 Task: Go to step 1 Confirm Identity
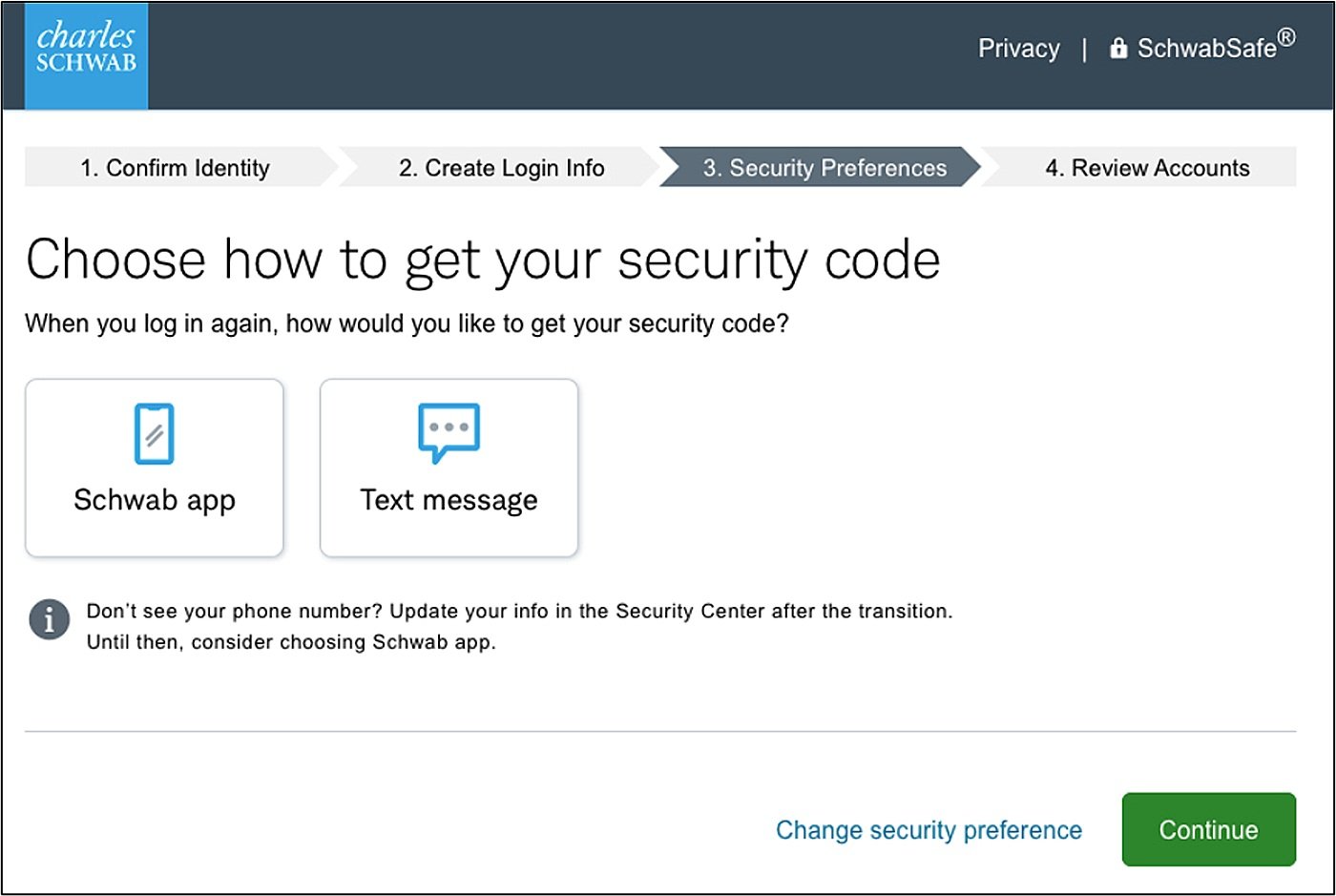tap(176, 168)
